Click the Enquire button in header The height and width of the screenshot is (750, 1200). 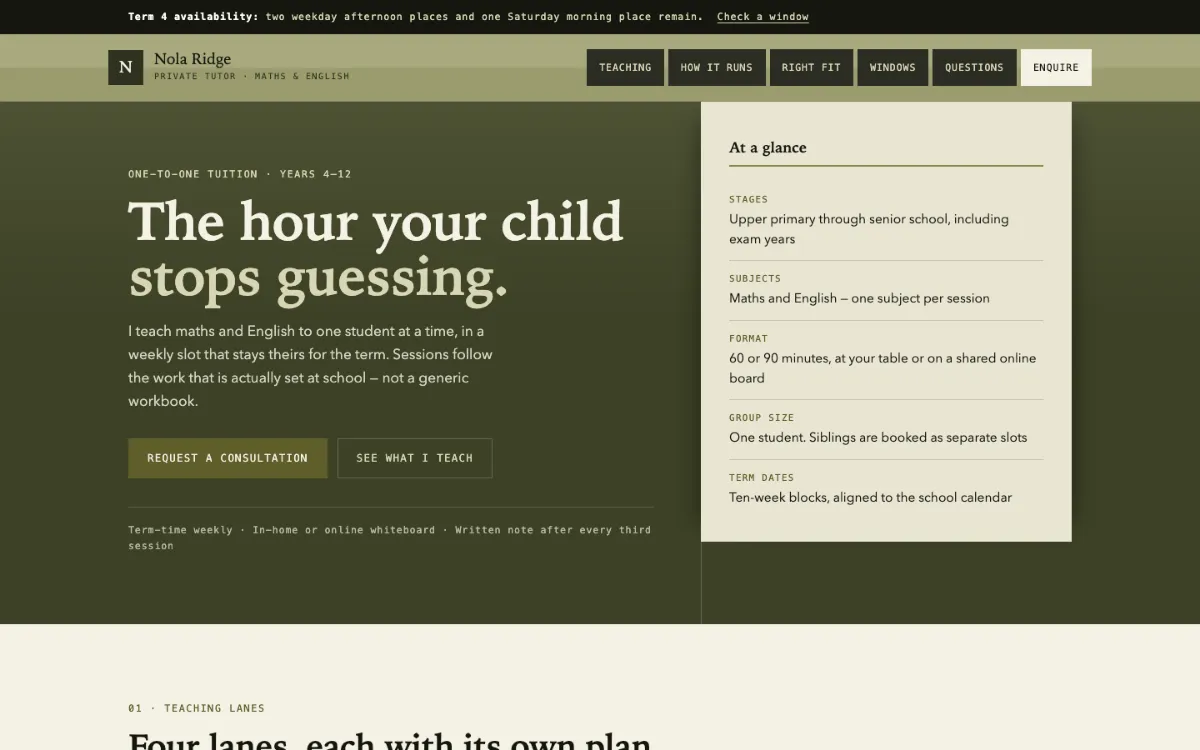pos(1056,68)
